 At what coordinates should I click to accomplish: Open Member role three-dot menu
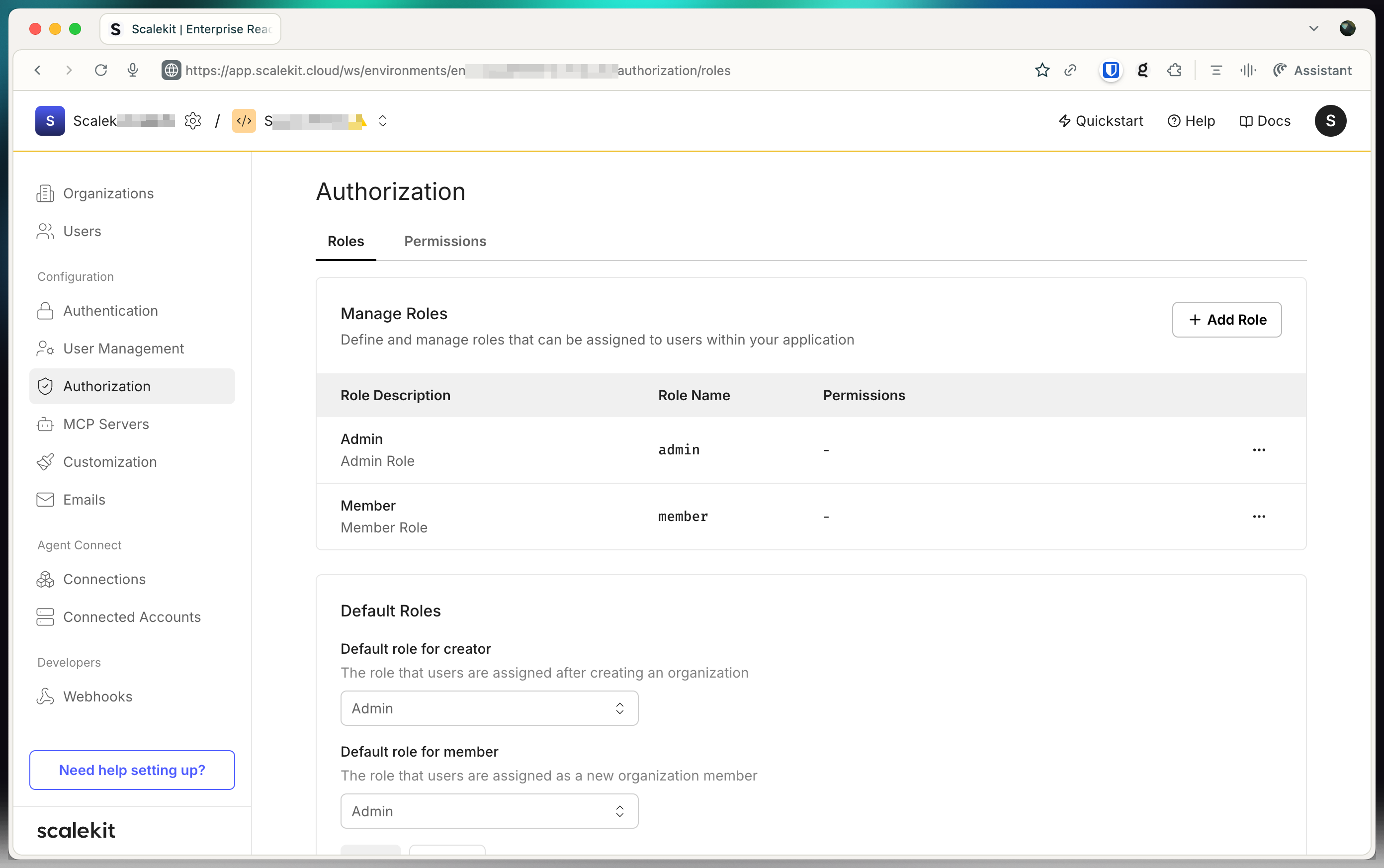click(x=1258, y=516)
